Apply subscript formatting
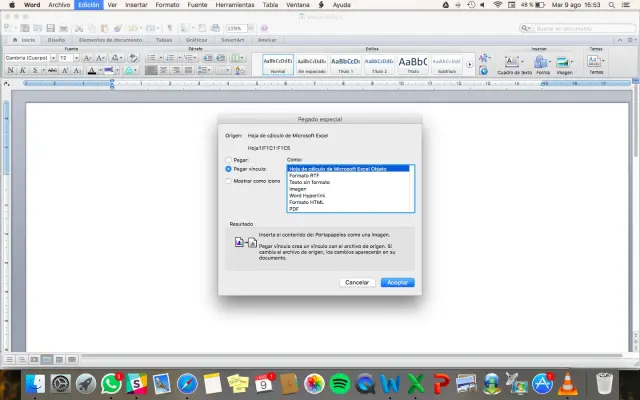This screenshot has width=640, height=400. (x=77, y=70)
